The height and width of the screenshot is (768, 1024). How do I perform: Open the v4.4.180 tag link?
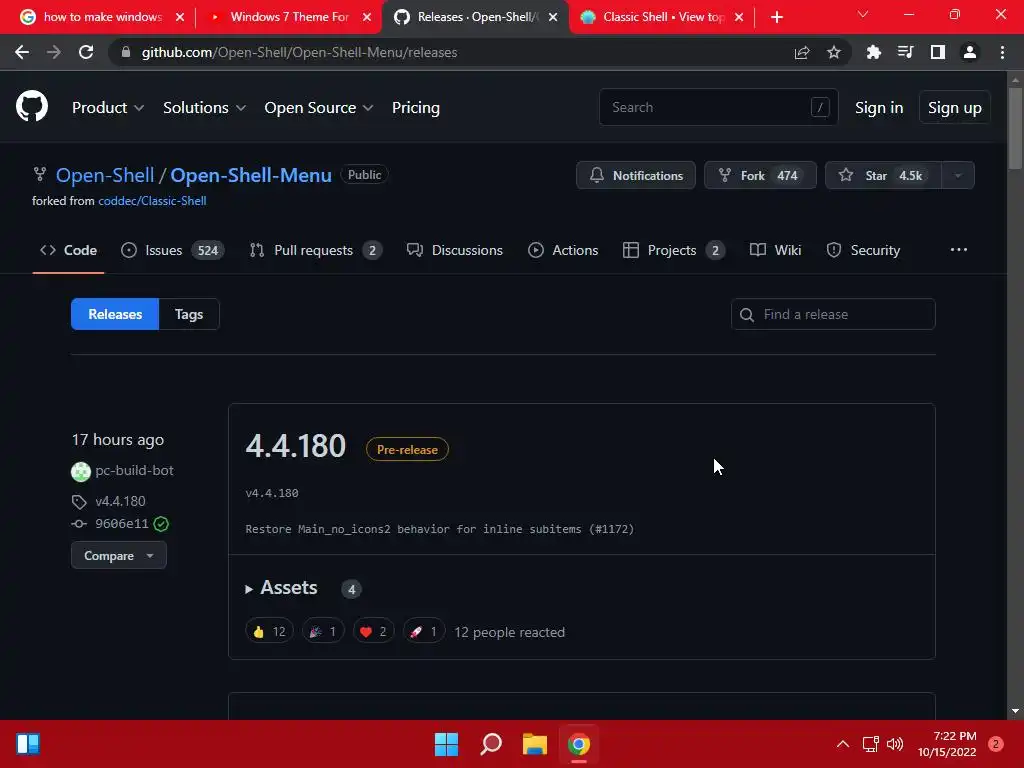[120, 501]
